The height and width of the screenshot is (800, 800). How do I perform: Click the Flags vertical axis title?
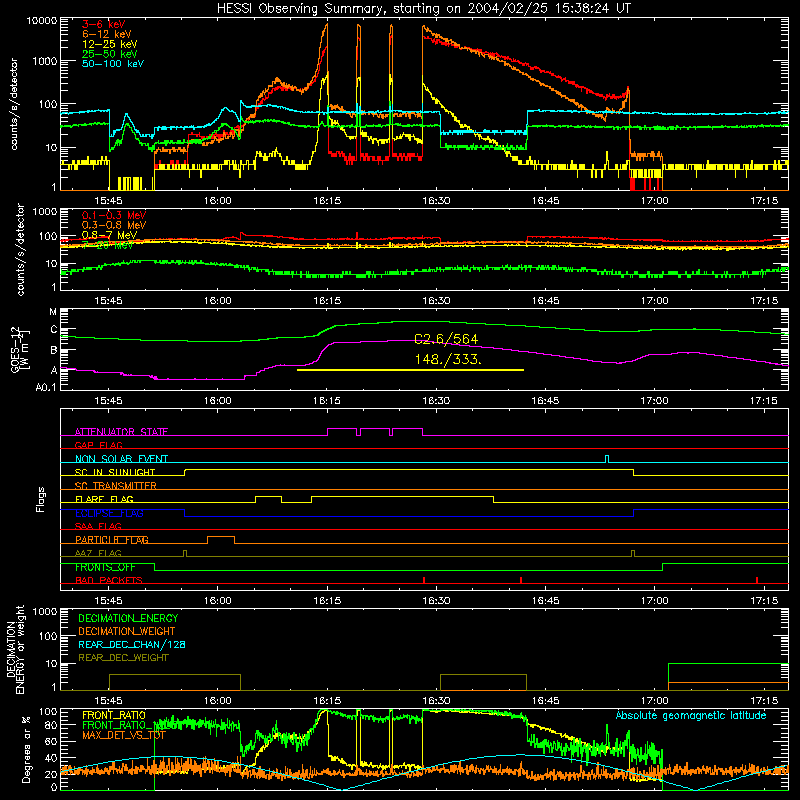[x=41, y=499]
